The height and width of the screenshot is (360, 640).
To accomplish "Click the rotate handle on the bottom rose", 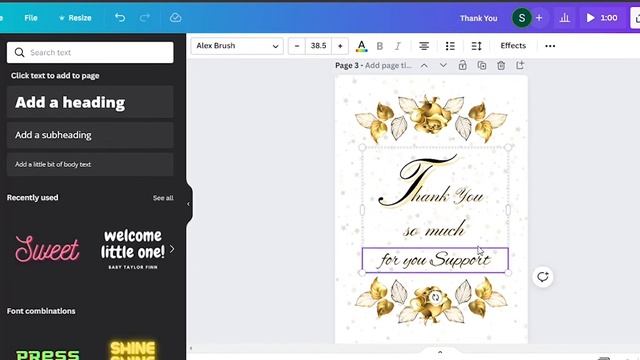I will coord(436,297).
